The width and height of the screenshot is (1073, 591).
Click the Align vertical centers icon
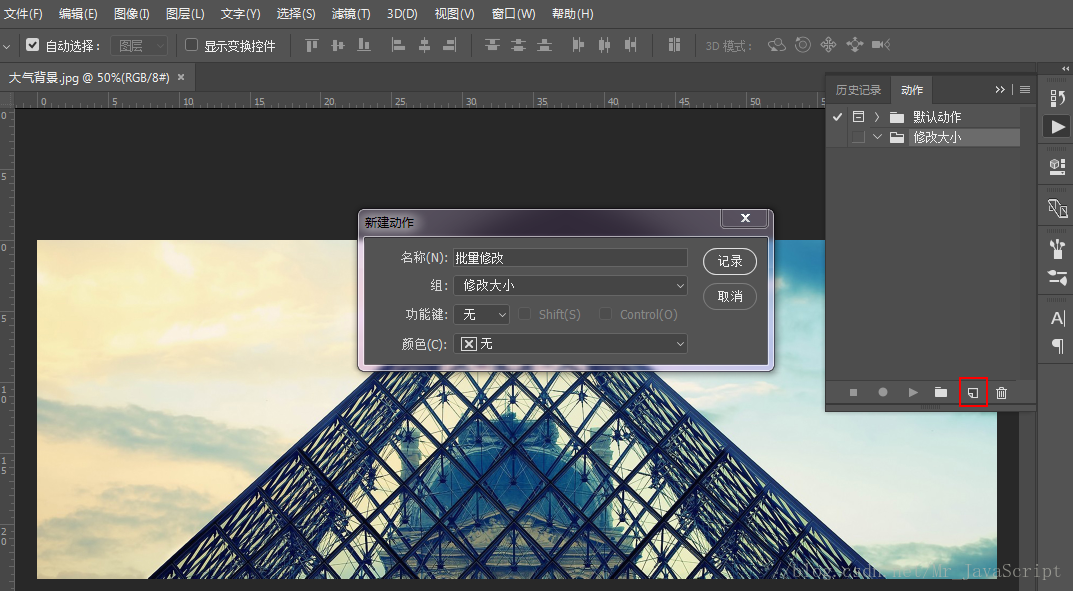tap(338, 45)
